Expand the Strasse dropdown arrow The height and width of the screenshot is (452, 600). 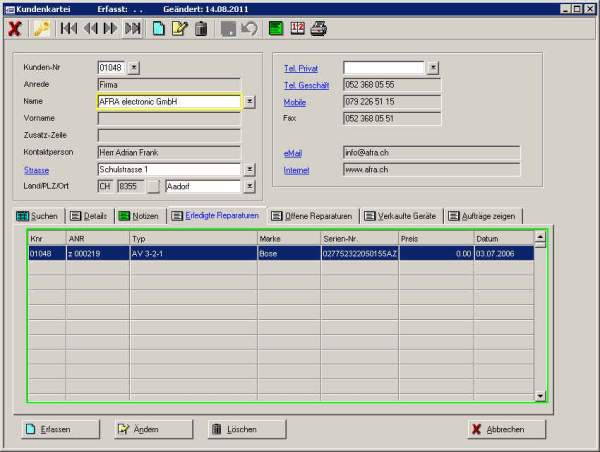pos(249,170)
